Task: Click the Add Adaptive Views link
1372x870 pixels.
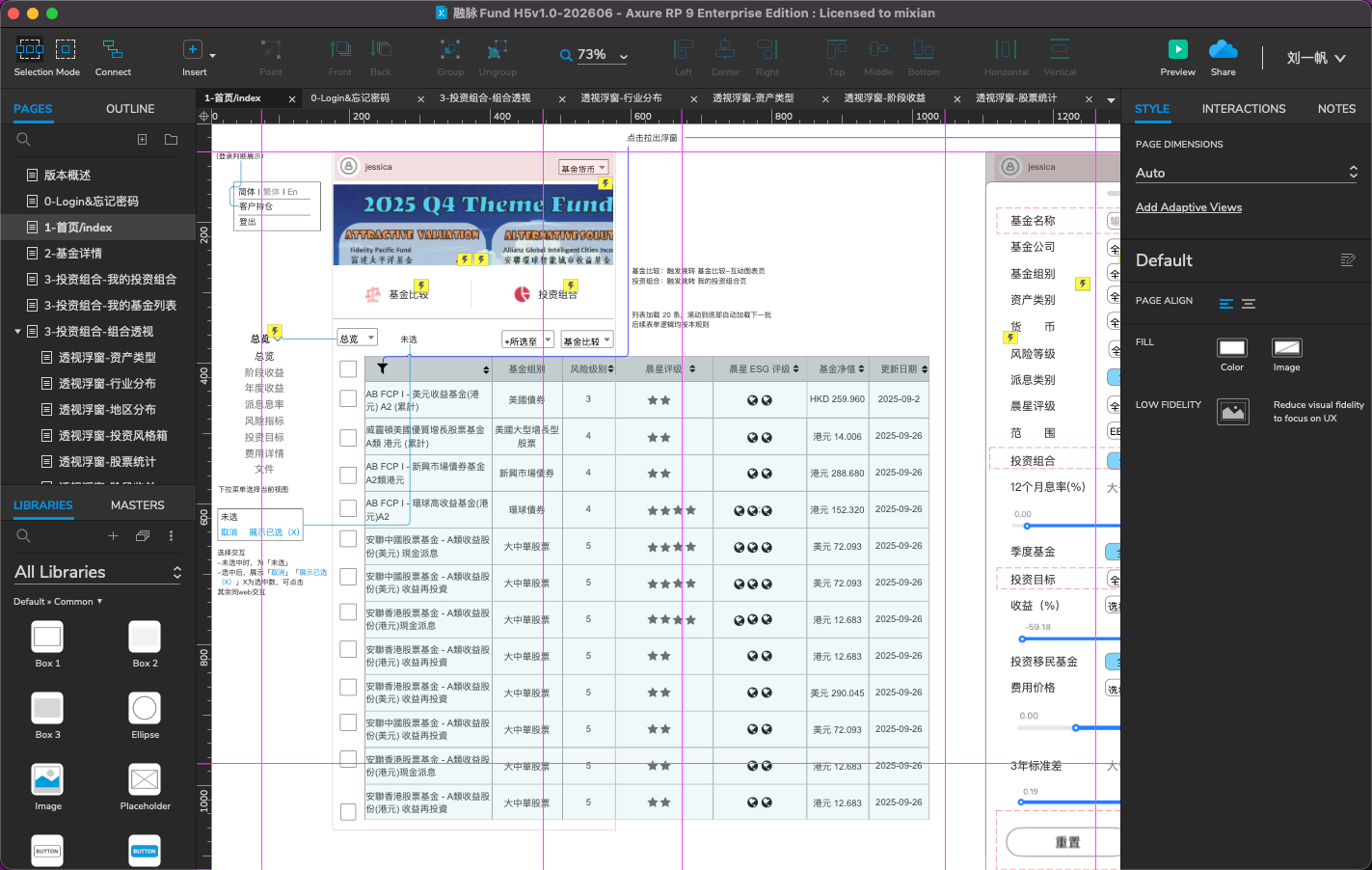Action: pyautogui.click(x=1189, y=207)
